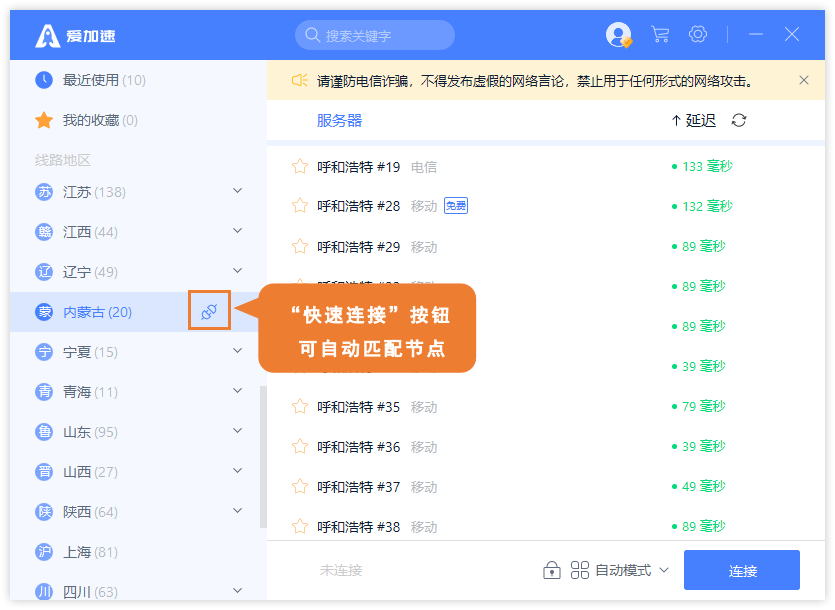Expand the 山东 region chevron

coord(238,430)
